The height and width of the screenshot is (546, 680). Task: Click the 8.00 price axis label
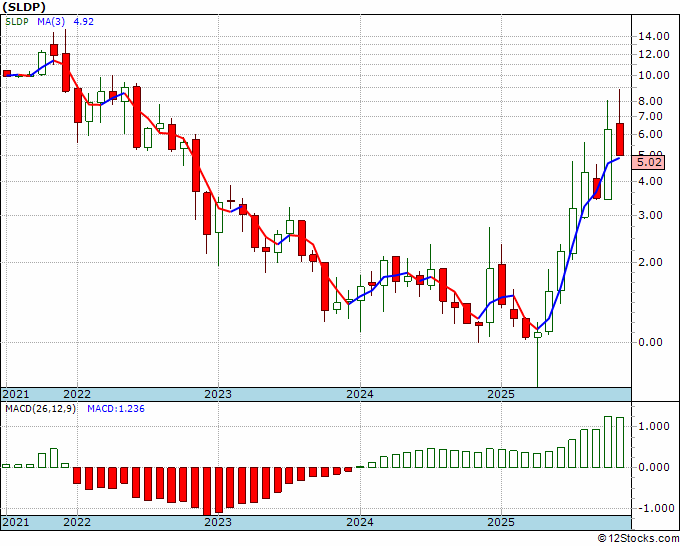[651, 101]
